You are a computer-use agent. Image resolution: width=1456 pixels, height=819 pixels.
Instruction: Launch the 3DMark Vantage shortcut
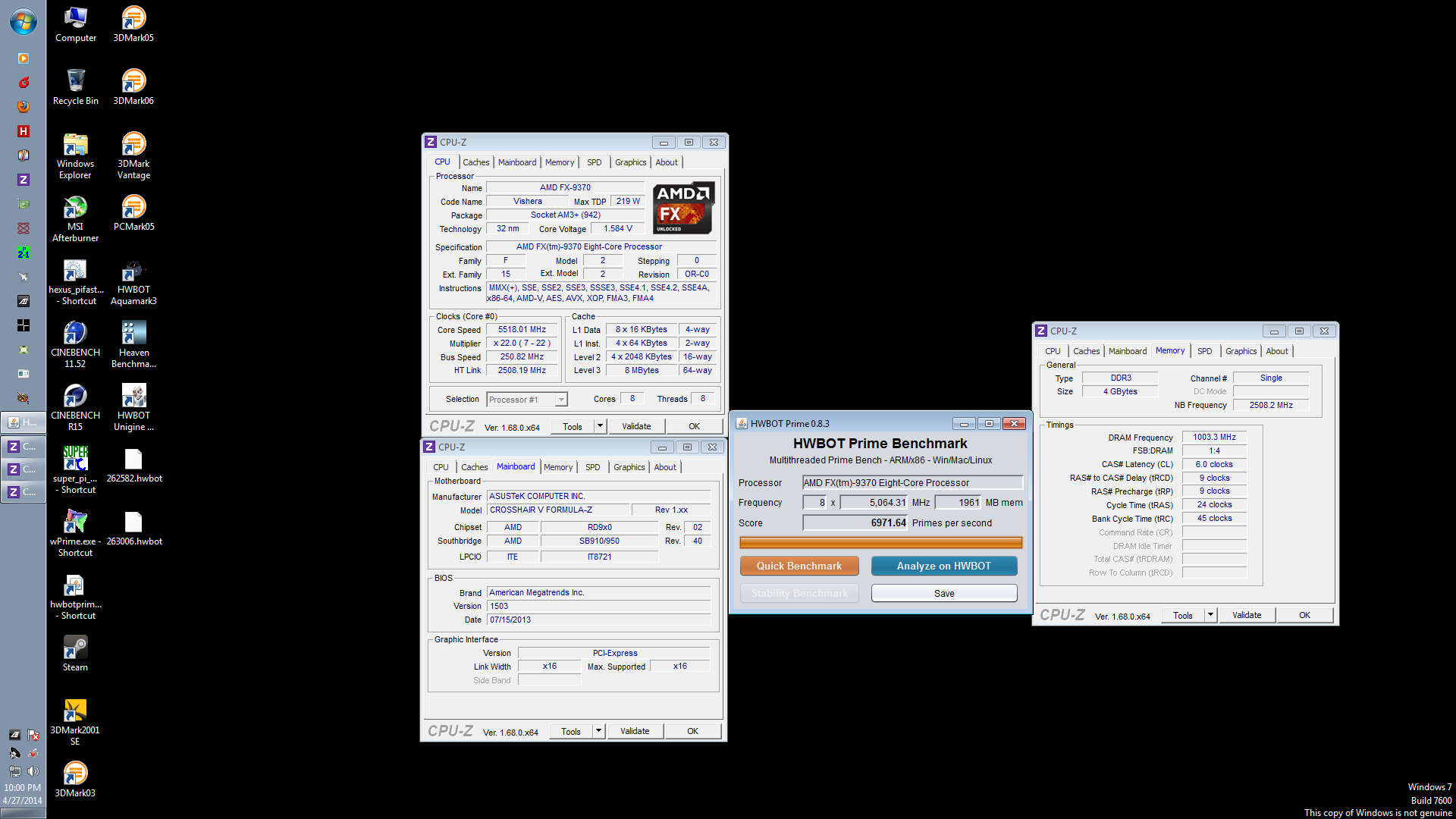133,155
